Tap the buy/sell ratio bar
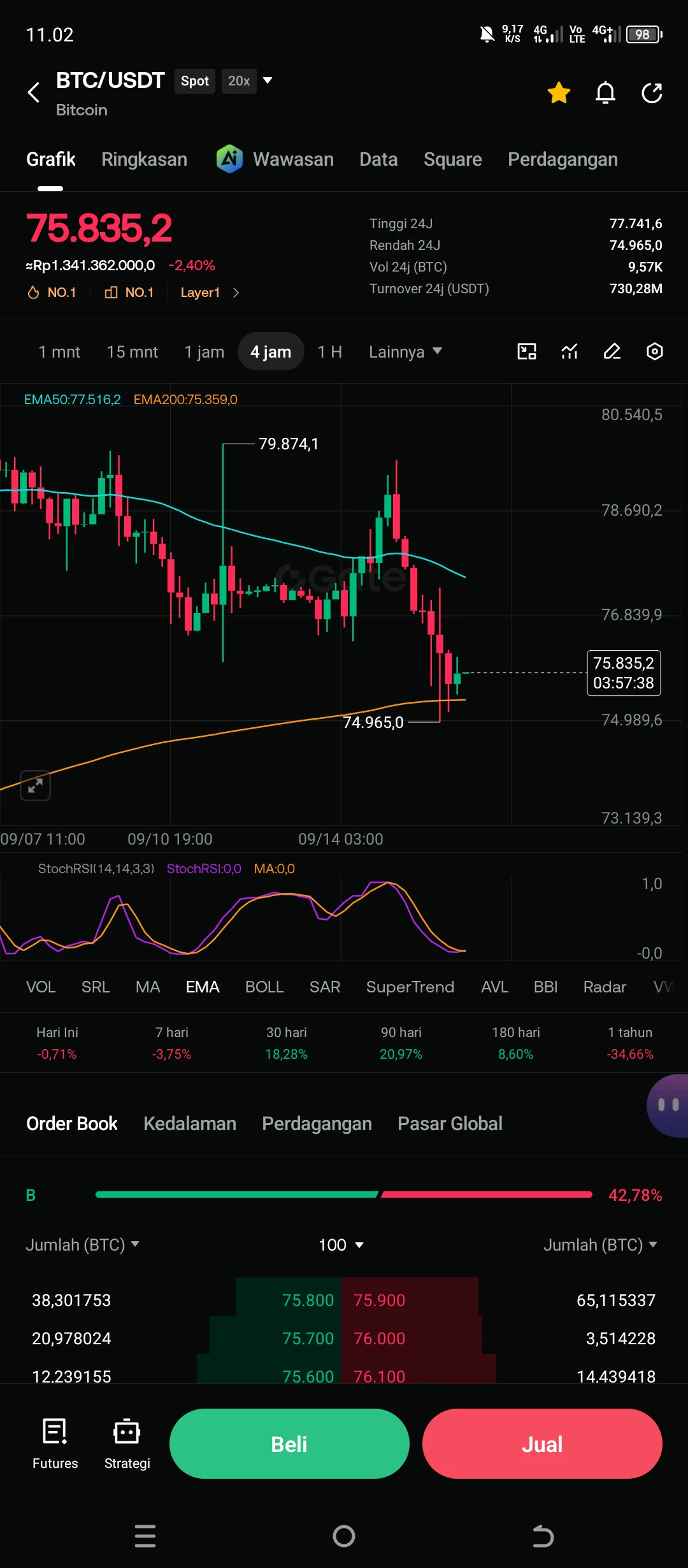Screen dimensions: 688x1568 pyautogui.click(x=344, y=1194)
